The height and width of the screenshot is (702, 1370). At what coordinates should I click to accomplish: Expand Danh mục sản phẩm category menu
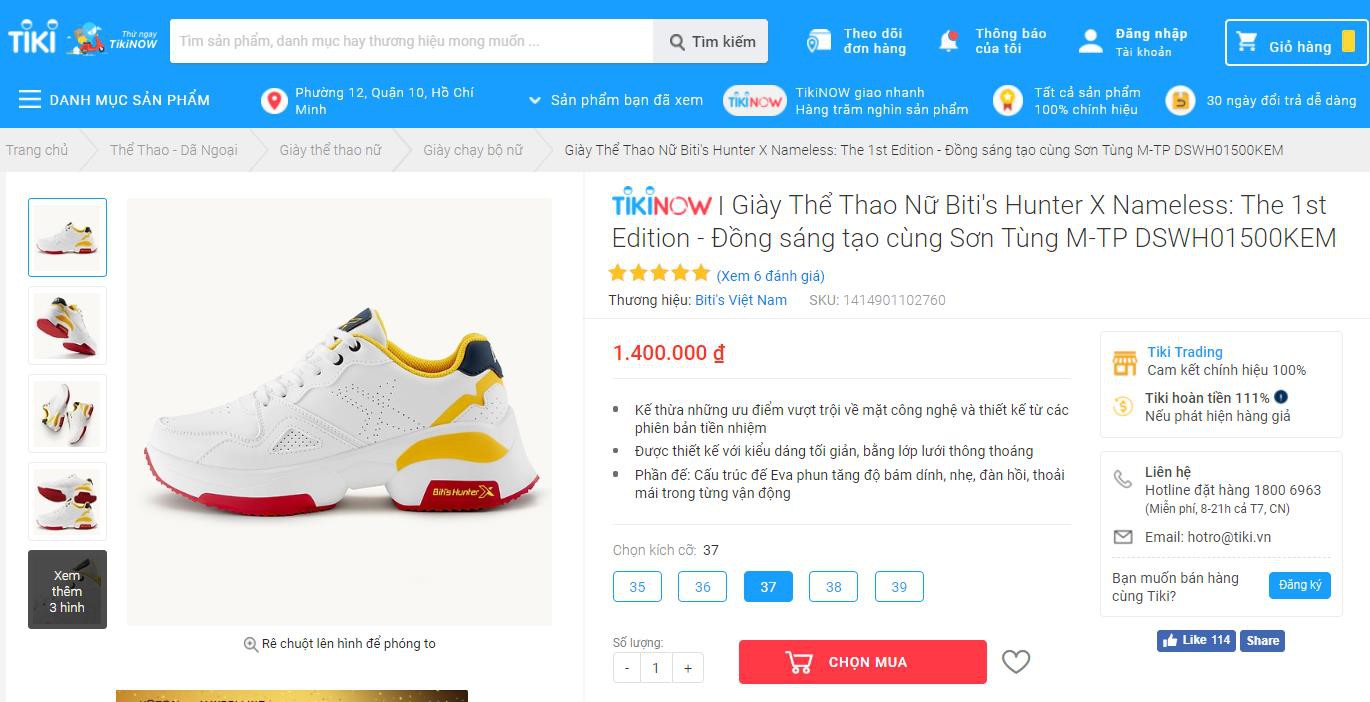[x=114, y=100]
